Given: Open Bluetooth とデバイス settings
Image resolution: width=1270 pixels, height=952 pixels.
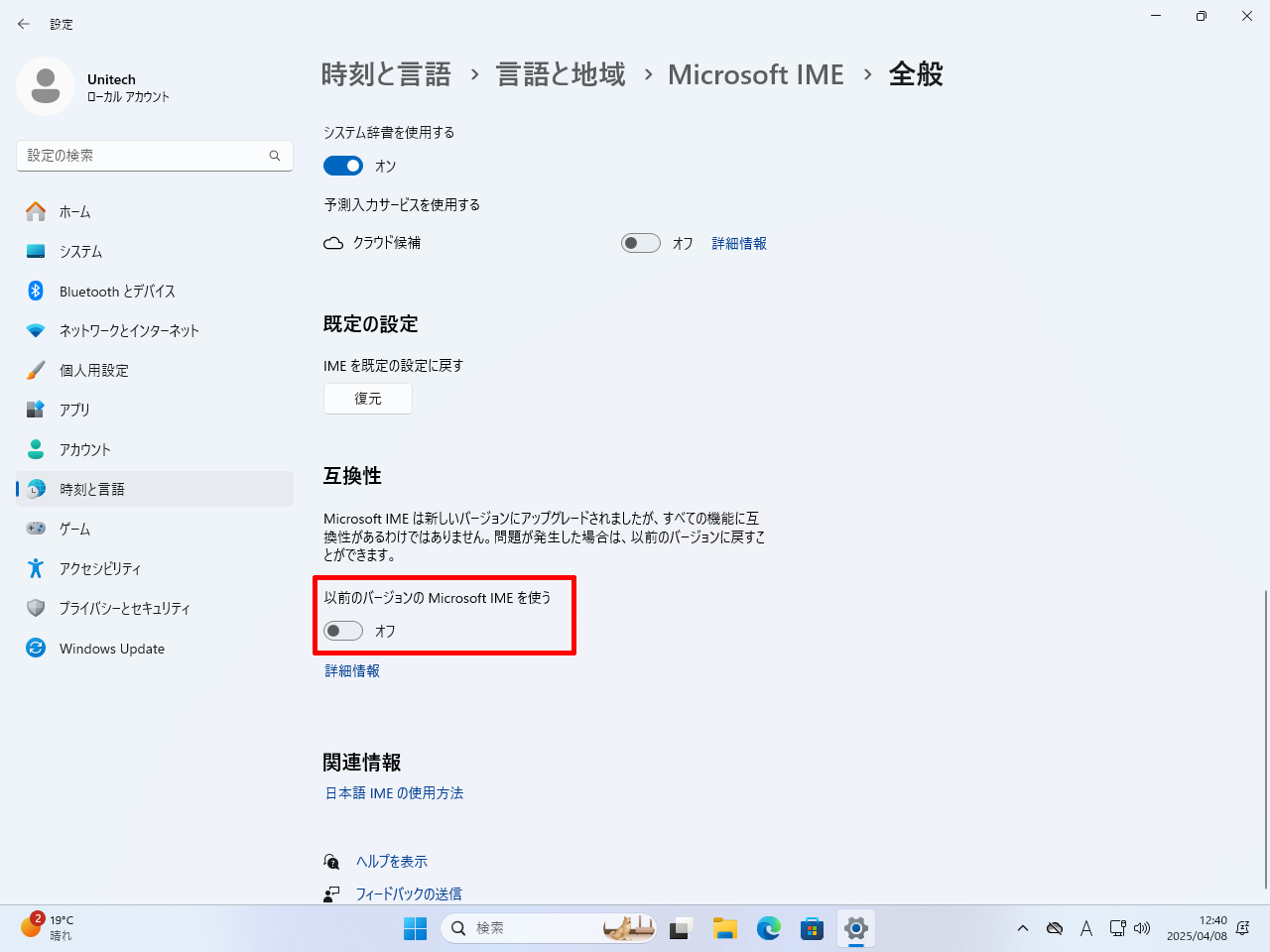Looking at the screenshot, I should click(155, 291).
